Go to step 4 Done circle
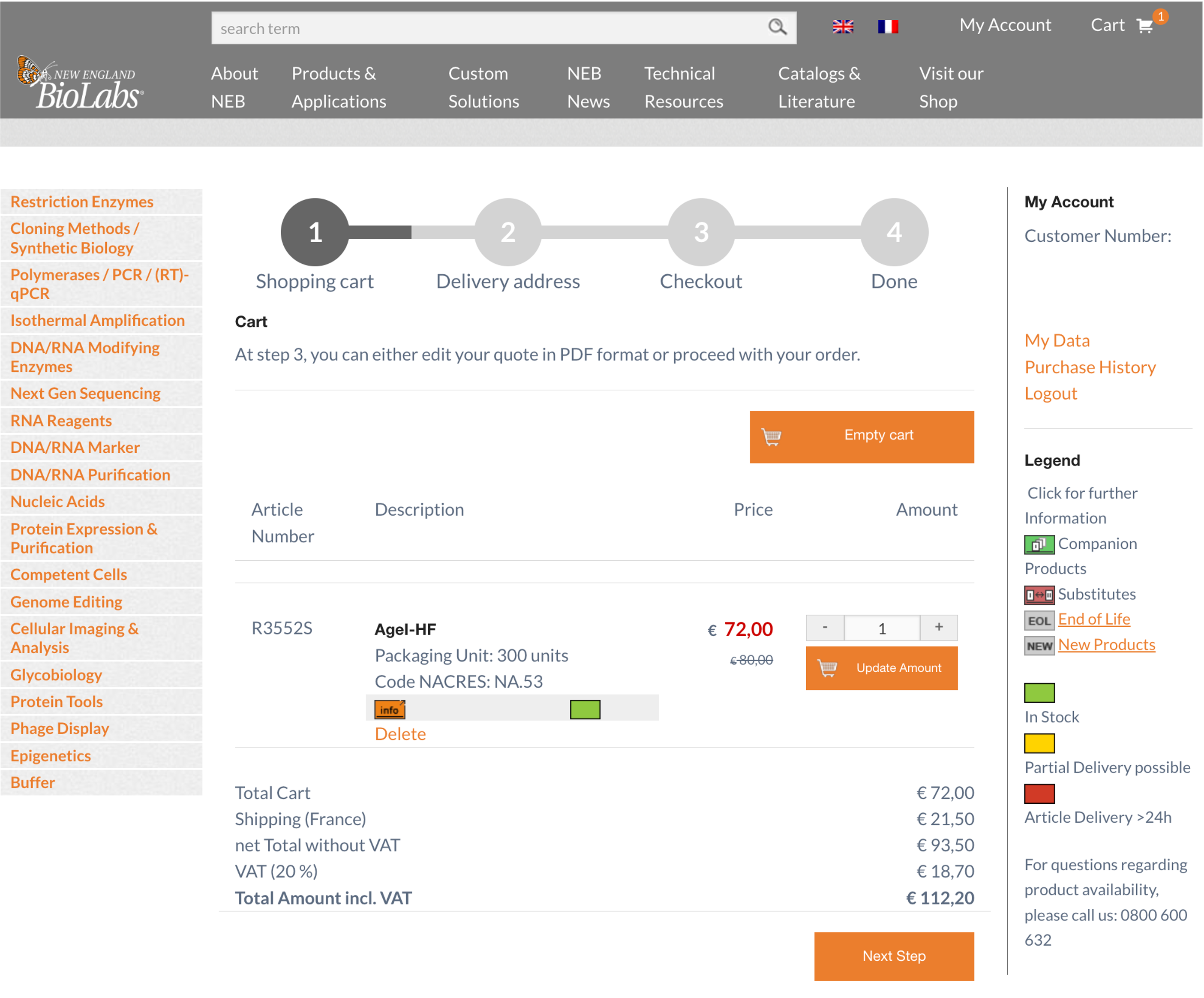The image size is (1204, 998). (895, 232)
